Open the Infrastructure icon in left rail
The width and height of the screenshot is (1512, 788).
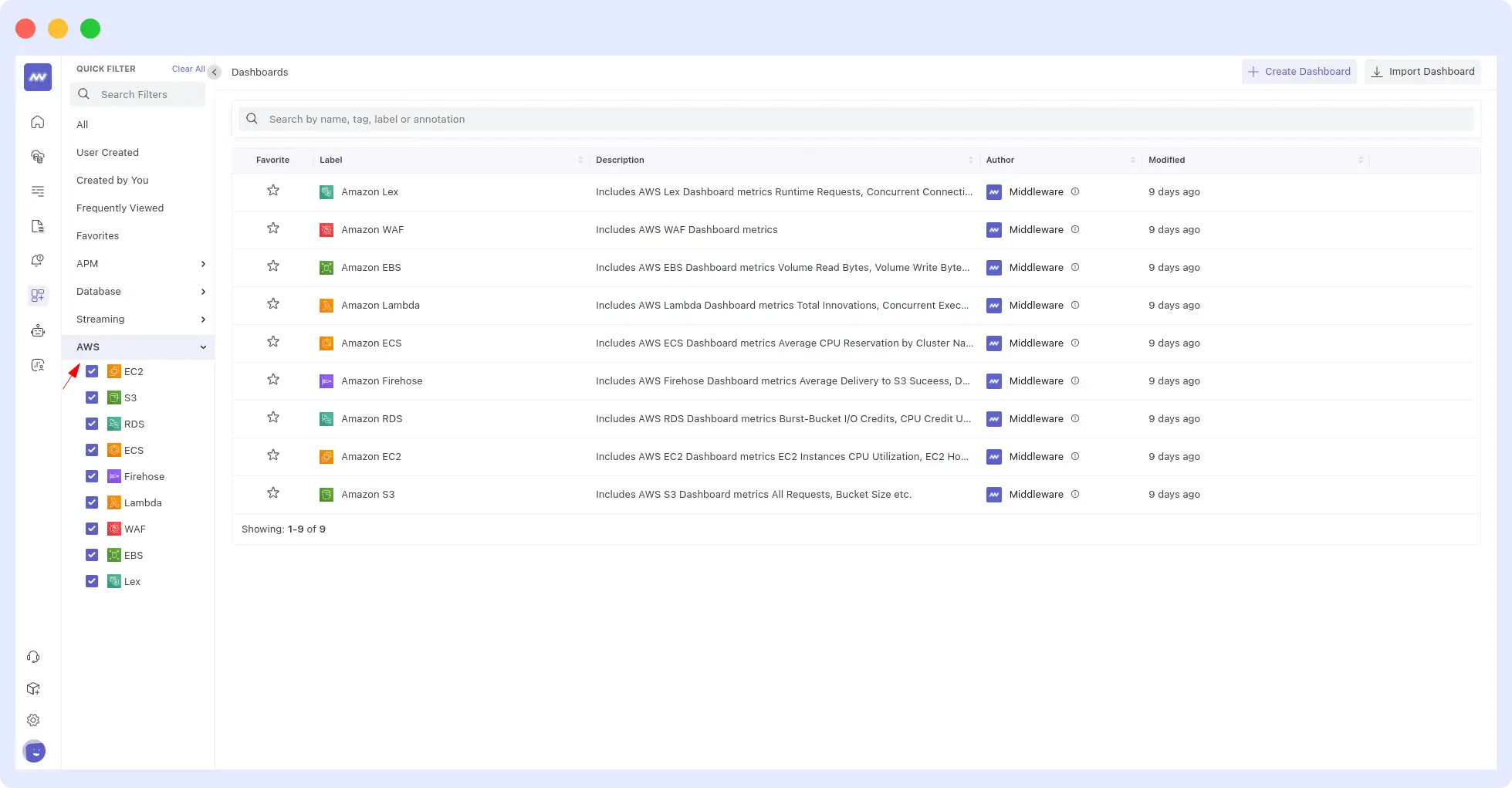coord(37,157)
